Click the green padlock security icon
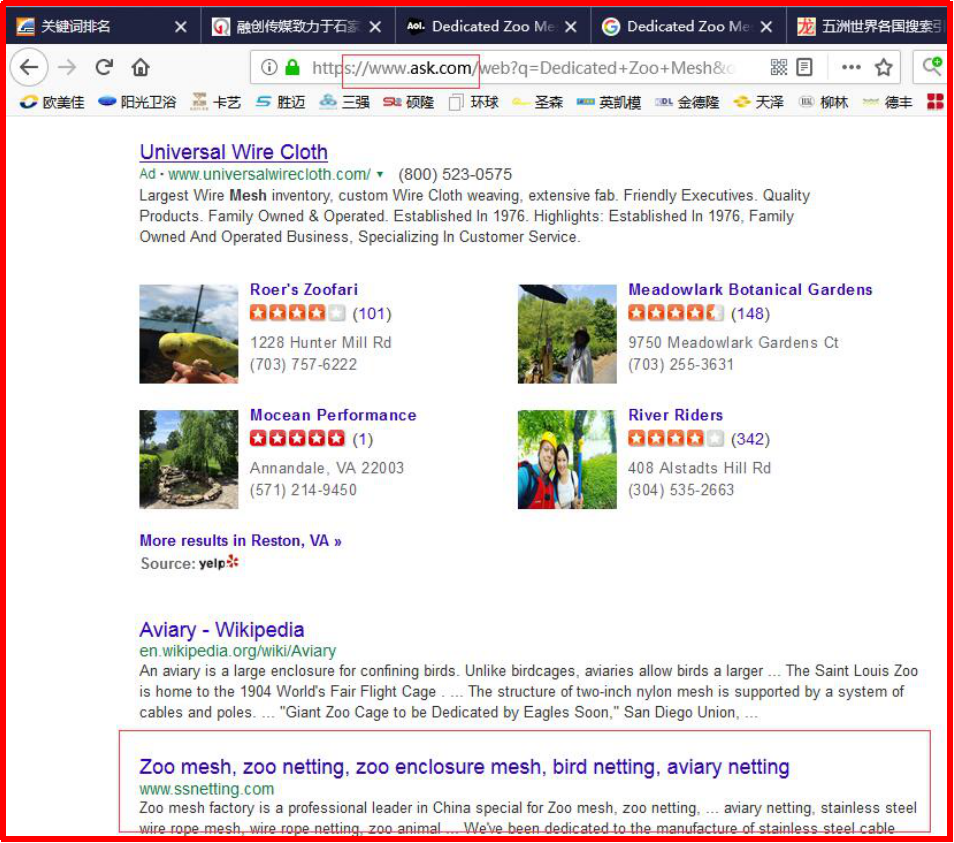 (292, 68)
